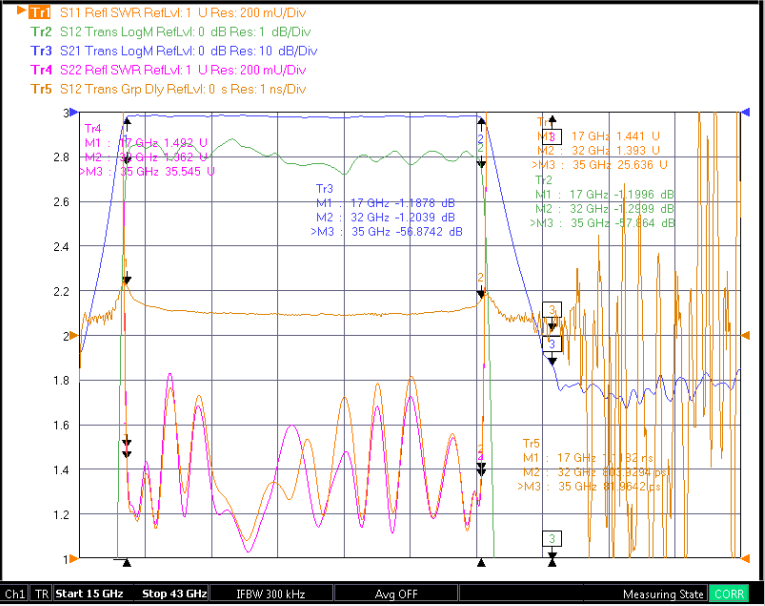Click marker 2 triangle on bottom axis
The width and height of the screenshot is (765, 606).
point(481,563)
